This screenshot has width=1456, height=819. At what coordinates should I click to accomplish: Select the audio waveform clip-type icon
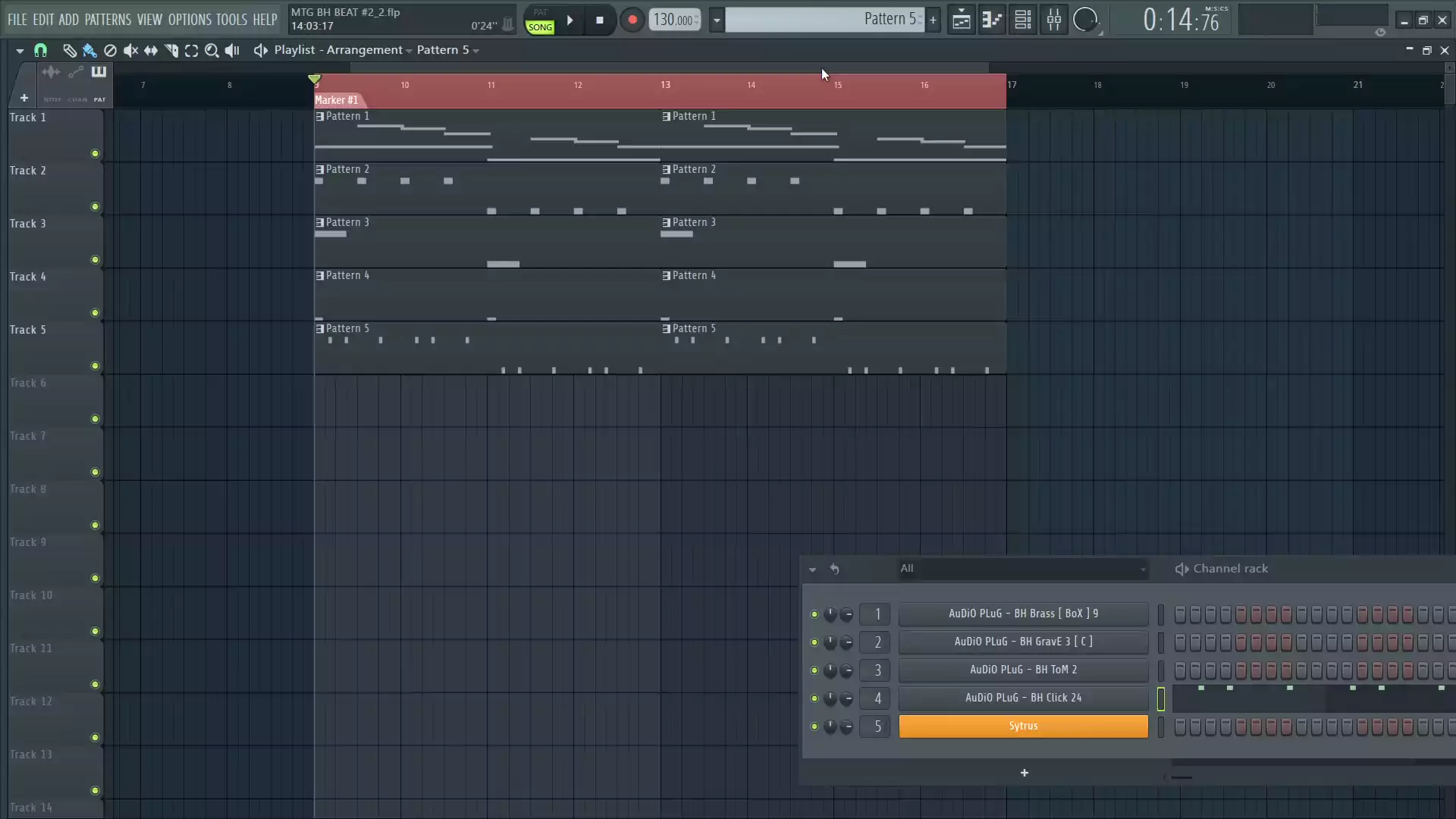coord(51,72)
